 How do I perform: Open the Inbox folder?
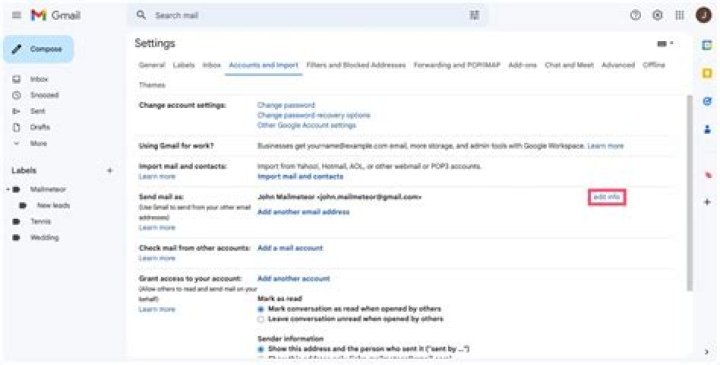[39, 79]
